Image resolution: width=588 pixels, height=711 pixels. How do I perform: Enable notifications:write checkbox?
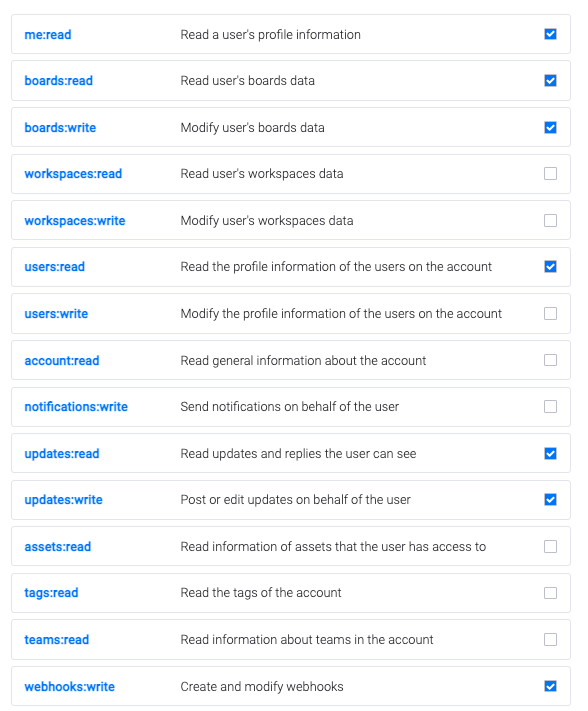click(550, 407)
